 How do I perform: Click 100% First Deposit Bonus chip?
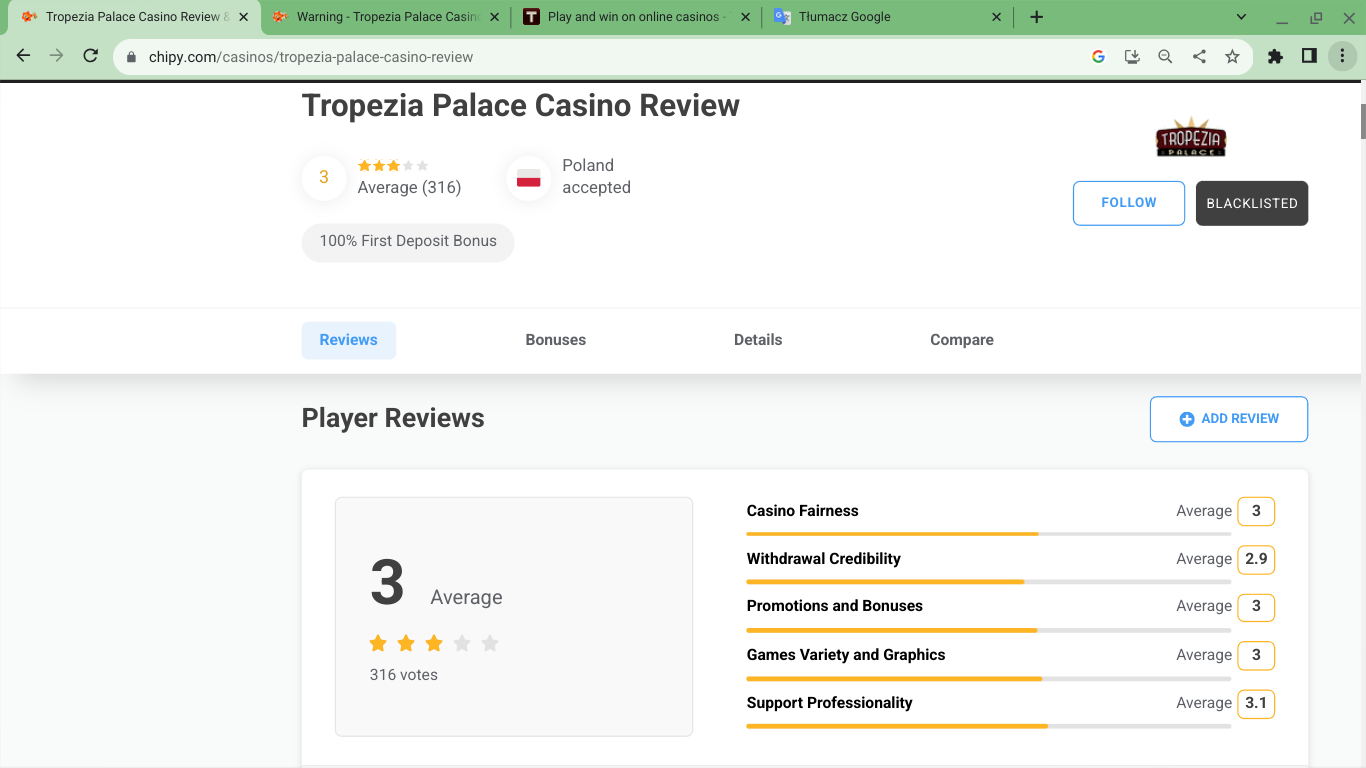point(408,242)
